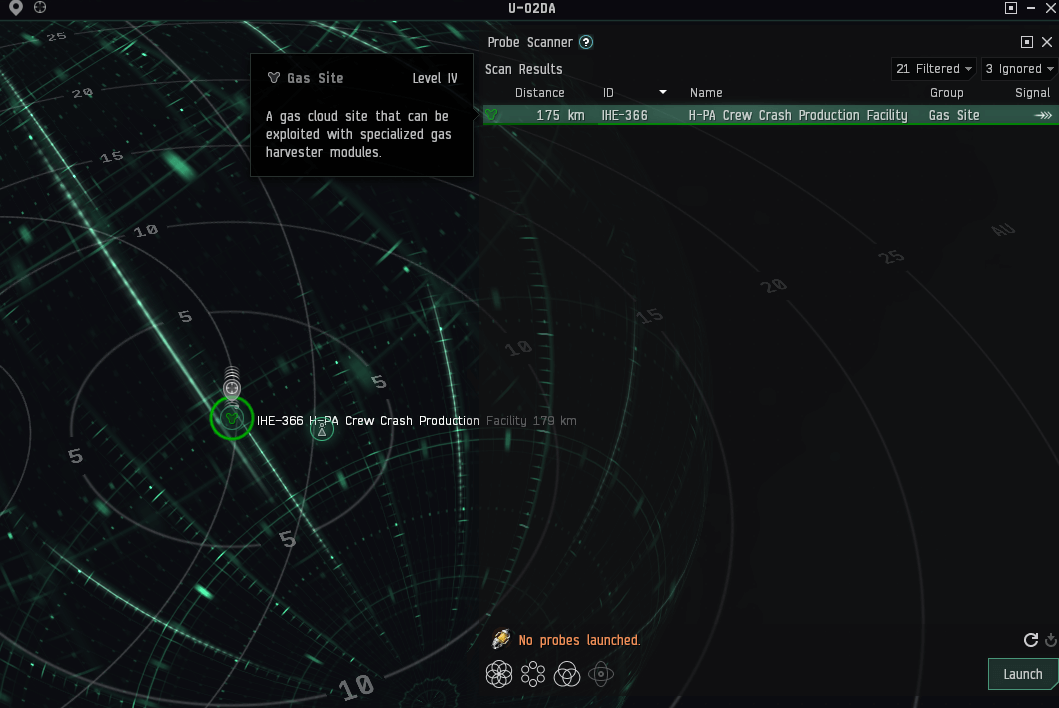The width and height of the screenshot is (1059, 708).
Task: Open the ID column sort dropdown arrow
Action: (x=662, y=92)
